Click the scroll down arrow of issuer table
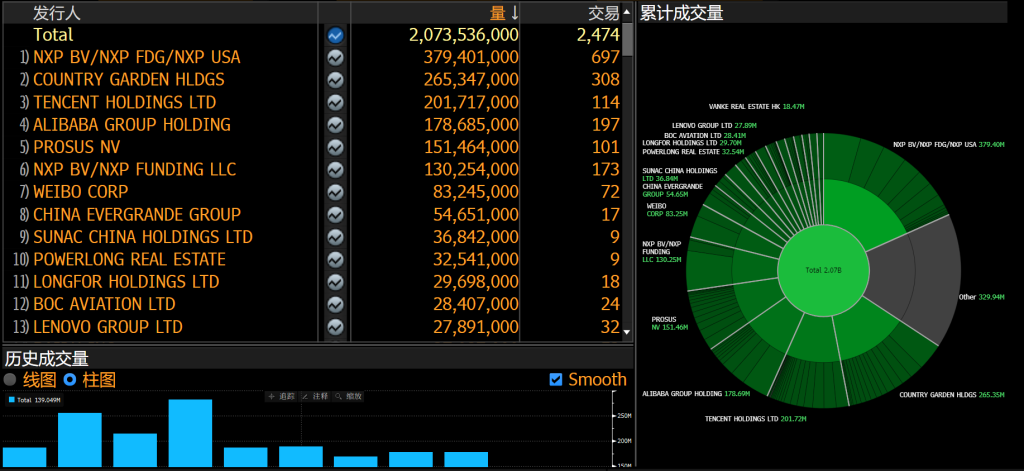 pyautogui.click(x=627, y=330)
